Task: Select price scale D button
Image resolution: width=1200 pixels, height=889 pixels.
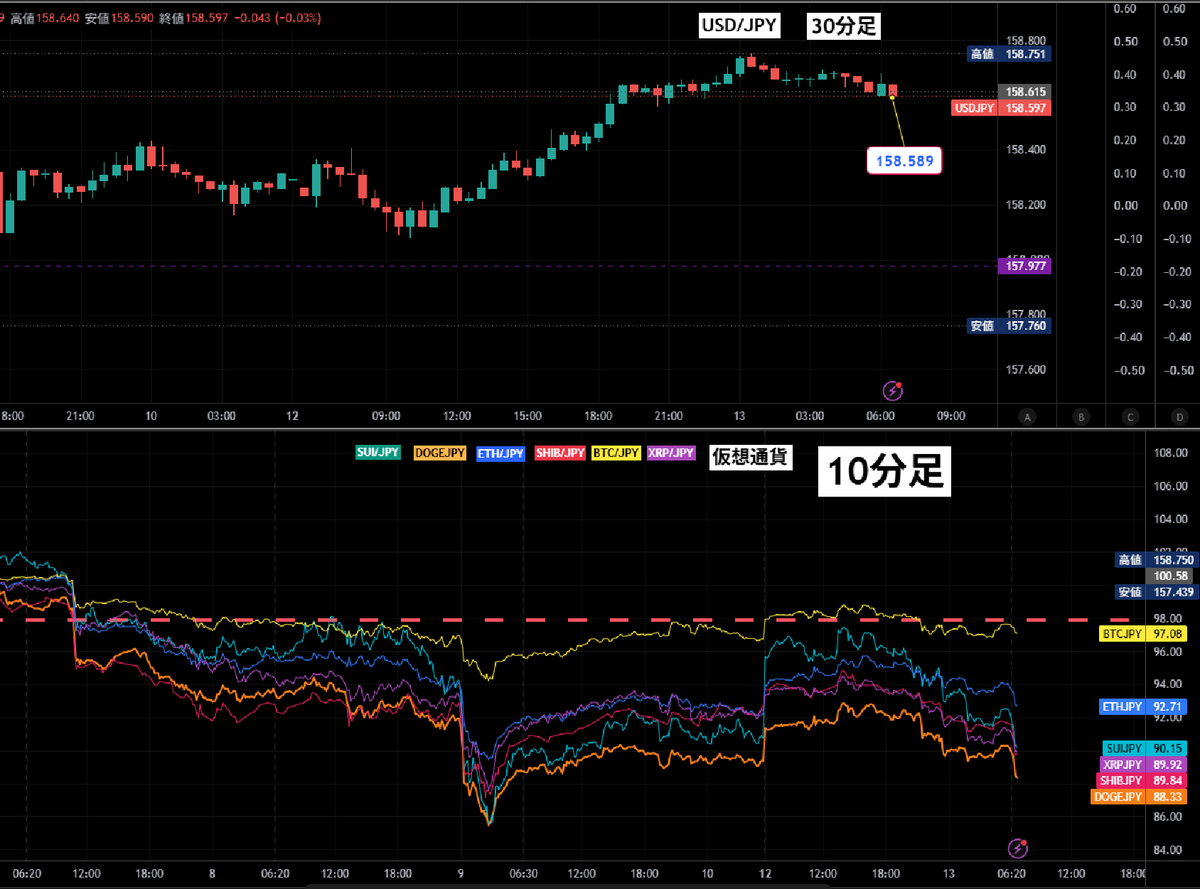Action: tap(1180, 416)
